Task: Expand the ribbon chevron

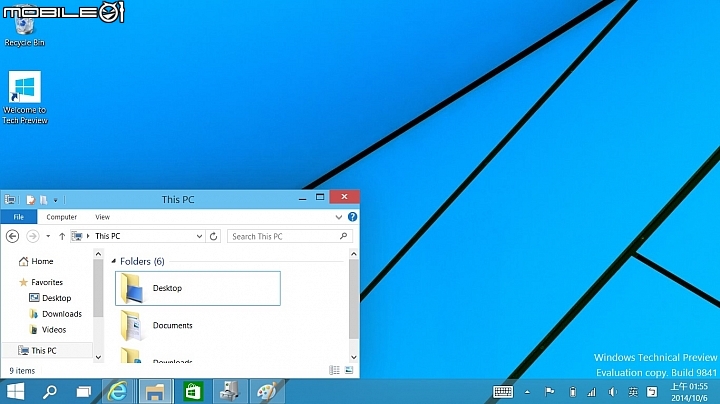Action: coord(338,217)
